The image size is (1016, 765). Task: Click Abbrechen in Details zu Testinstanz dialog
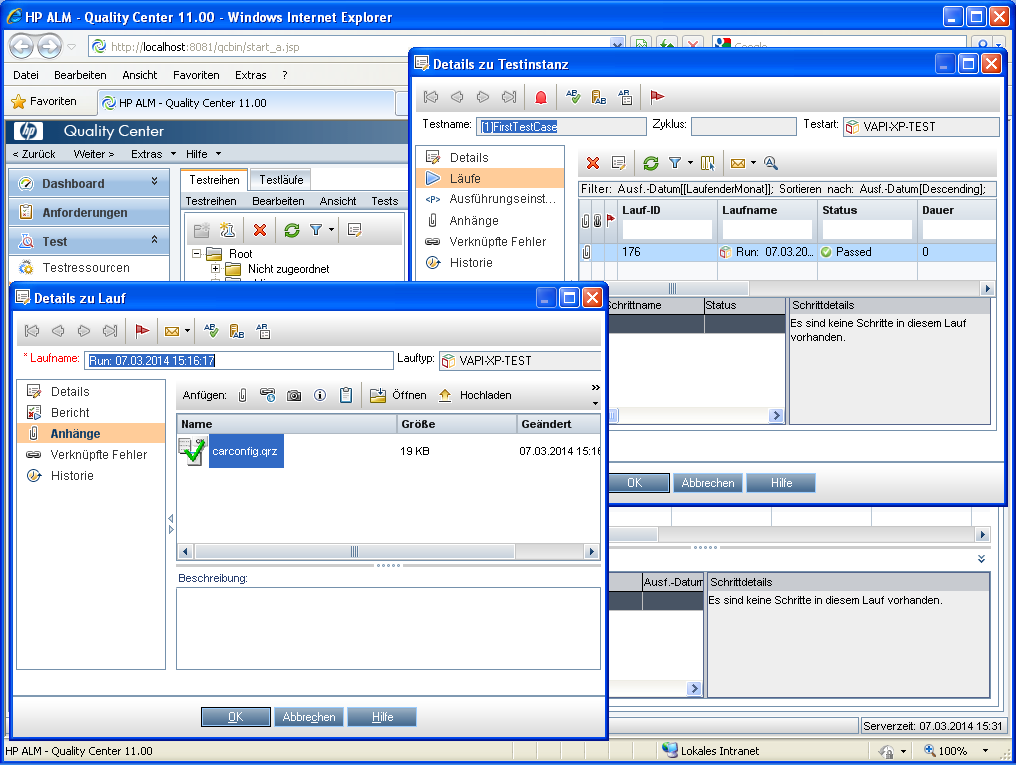(x=708, y=483)
